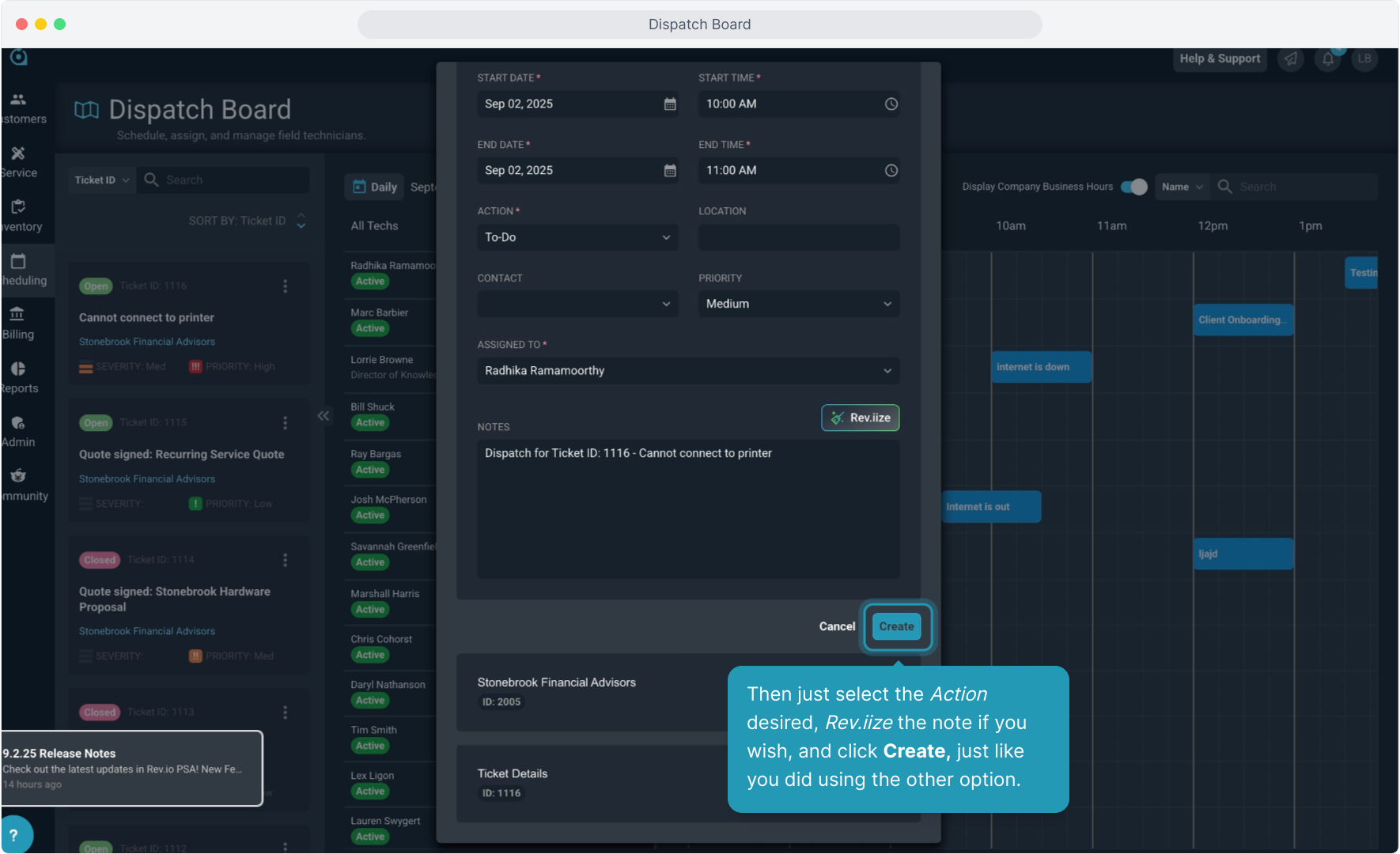The width and height of the screenshot is (1400, 854).
Task: Open the question mark help bubble
Action: pos(14,835)
